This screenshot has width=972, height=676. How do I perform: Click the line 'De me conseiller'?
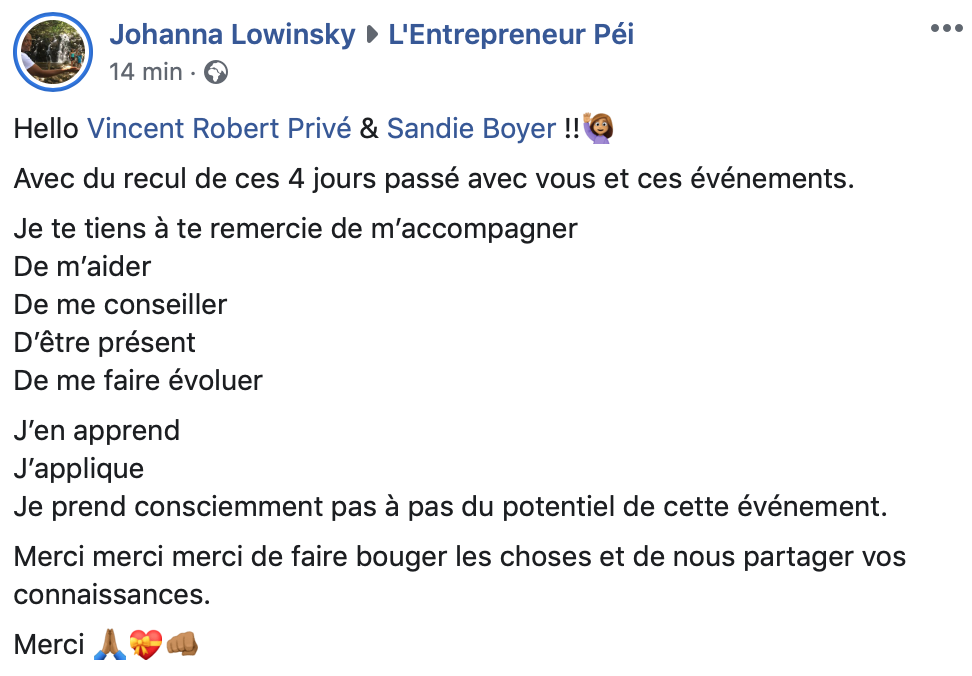click(x=120, y=304)
